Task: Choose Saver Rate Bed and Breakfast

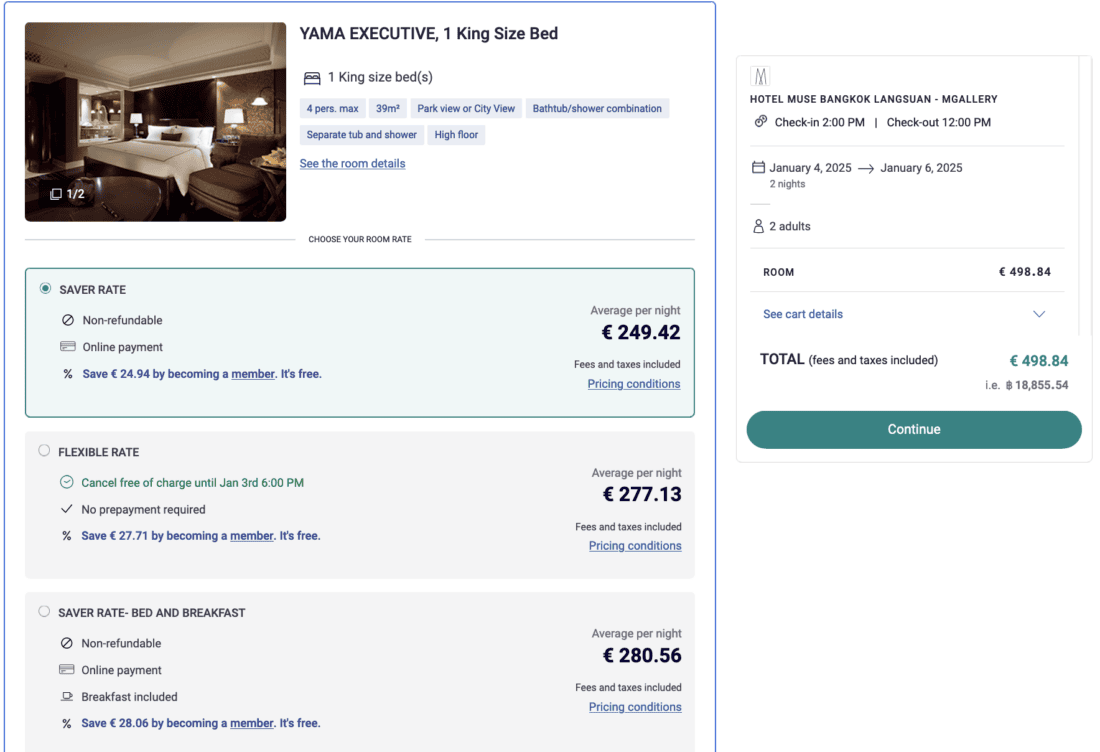Action: click(44, 612)
